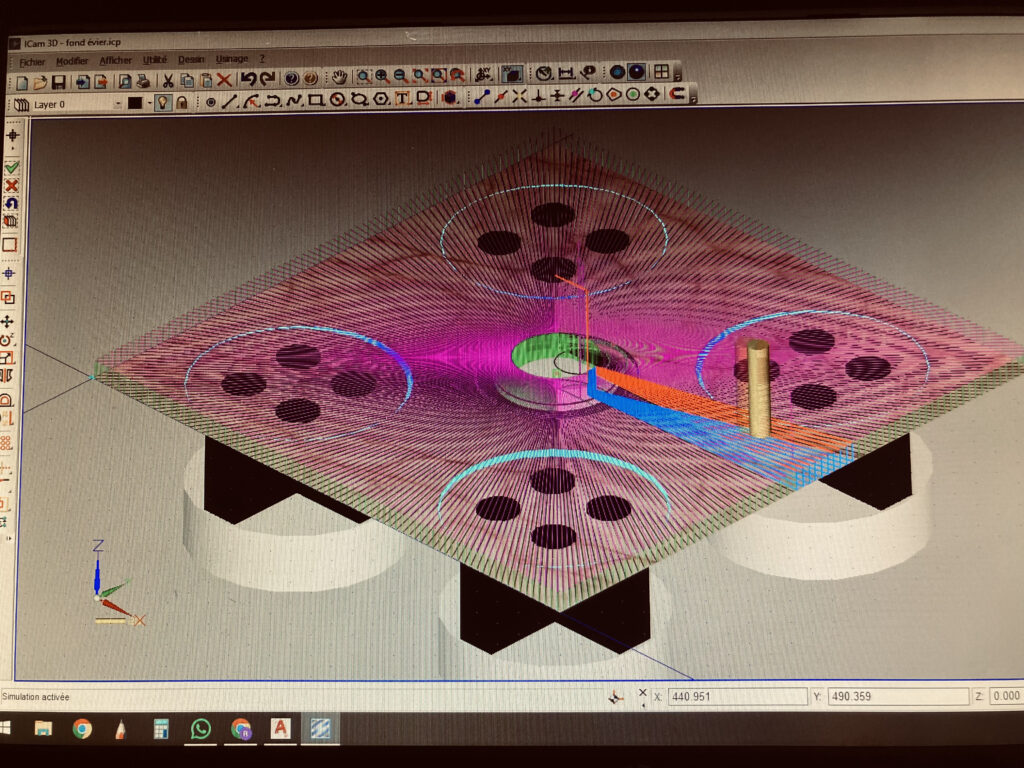Select the Rectangle drawing tool
1024x768 pixels.
click(316, 100)
